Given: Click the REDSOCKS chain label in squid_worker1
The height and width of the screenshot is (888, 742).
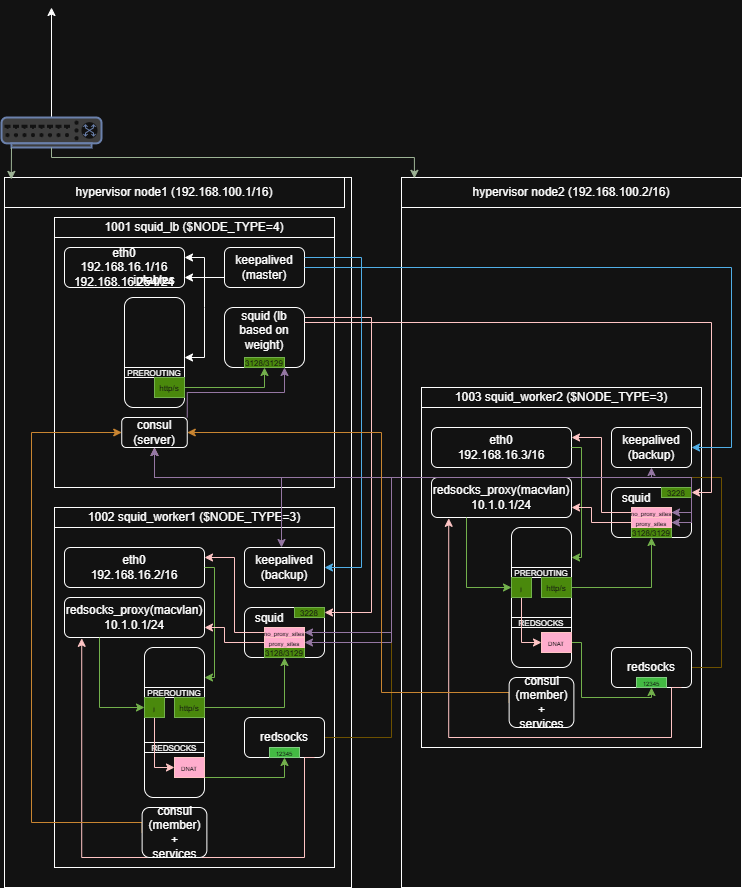Looking at the screenshot, I should pos(174,748).
